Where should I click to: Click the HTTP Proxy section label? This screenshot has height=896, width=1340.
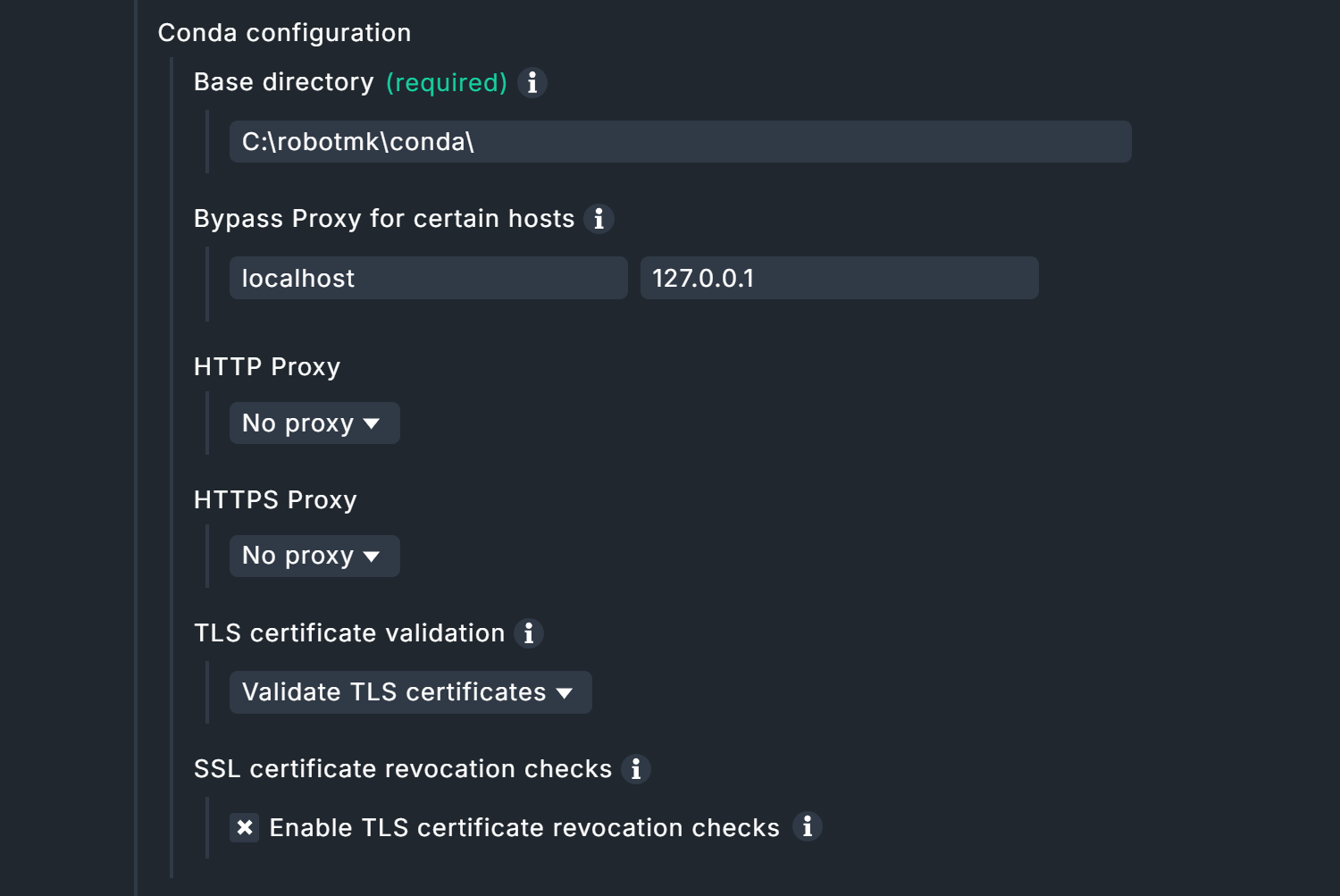(x=267, y=367)
